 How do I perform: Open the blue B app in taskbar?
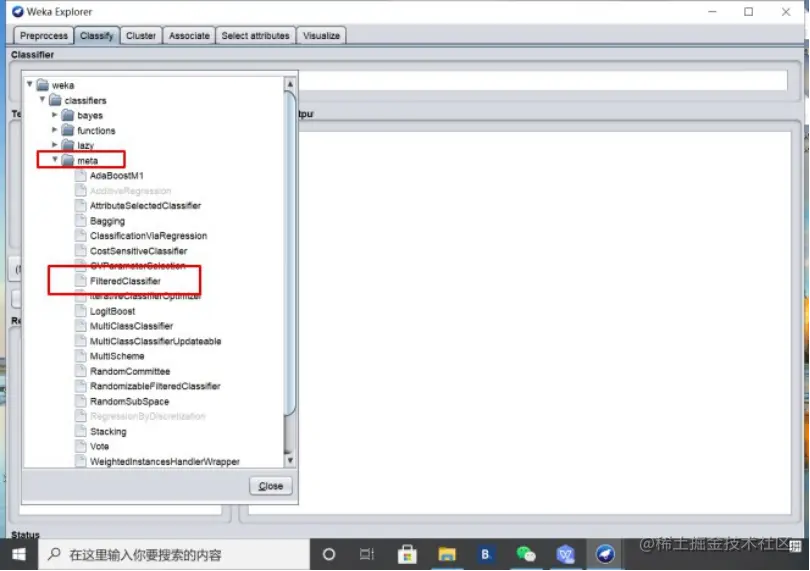pyautogui.click(x=486, y=555)
